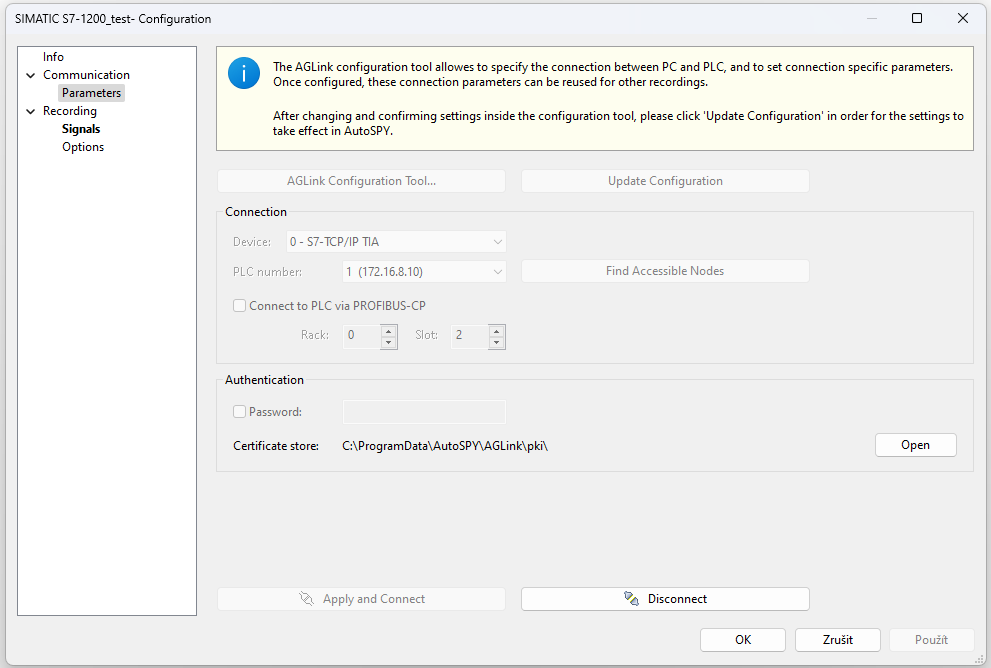991x668 pixels.
Task: Click the plug icon on the Disconnect button
Action: (x=631, y=598)
